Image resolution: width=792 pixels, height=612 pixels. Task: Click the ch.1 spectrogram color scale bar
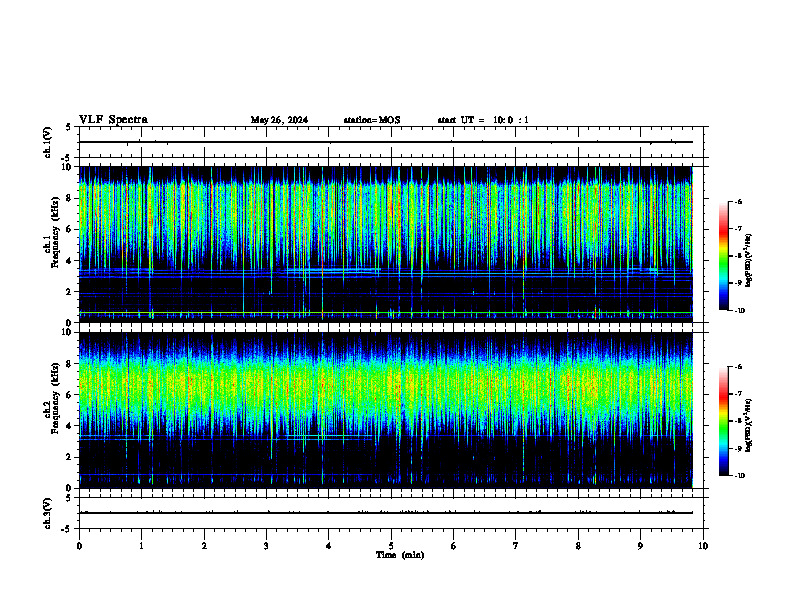724,256
